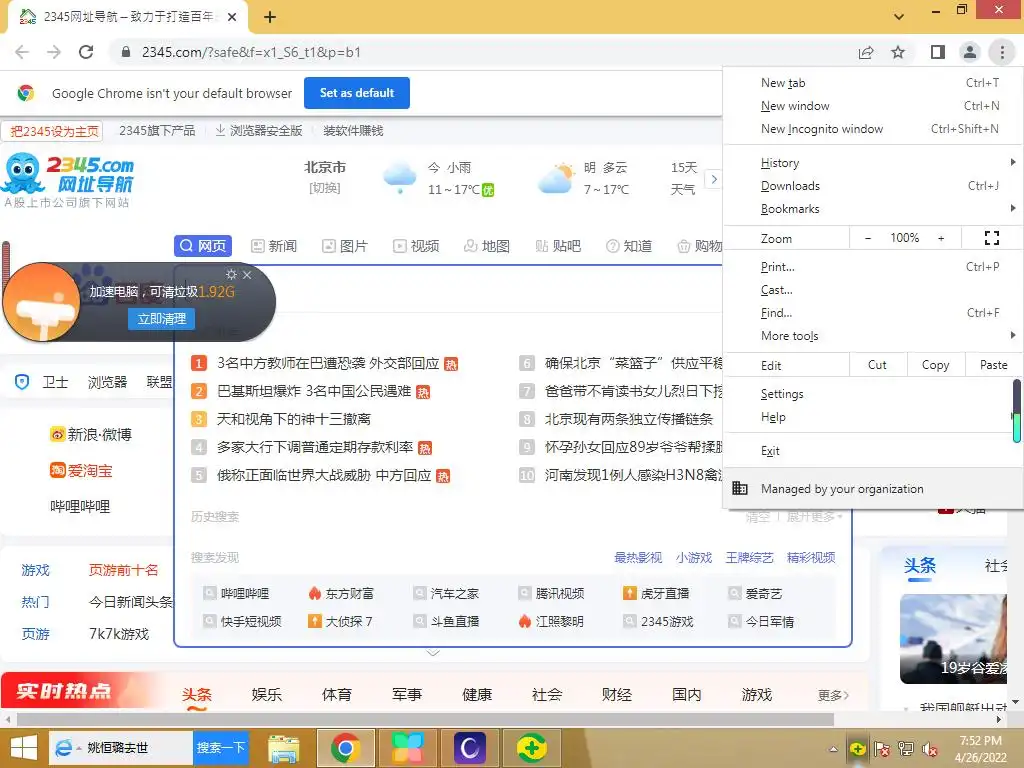Open the side panel icon
Viewport: 1024px width, 768px height.
point(938,52)
